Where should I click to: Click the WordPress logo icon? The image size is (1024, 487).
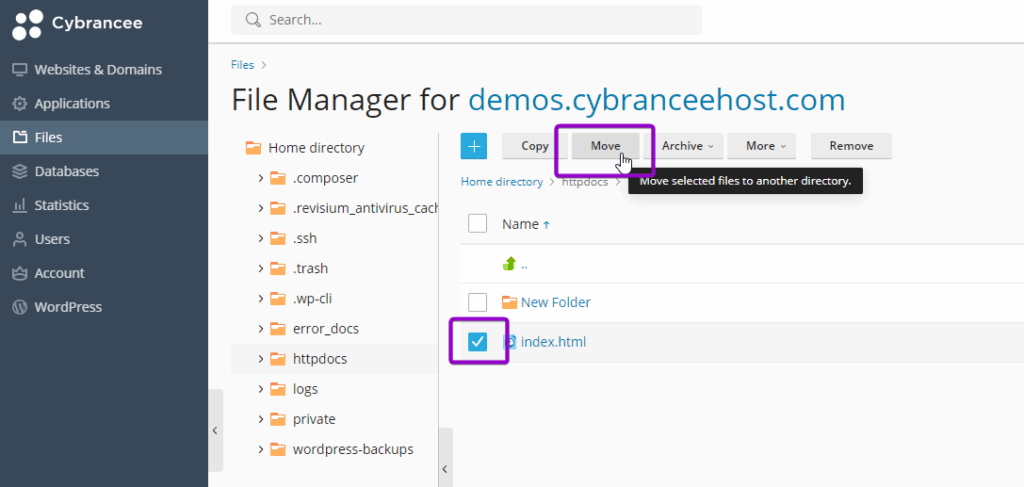pyautogui.click(x=20, y=307)
